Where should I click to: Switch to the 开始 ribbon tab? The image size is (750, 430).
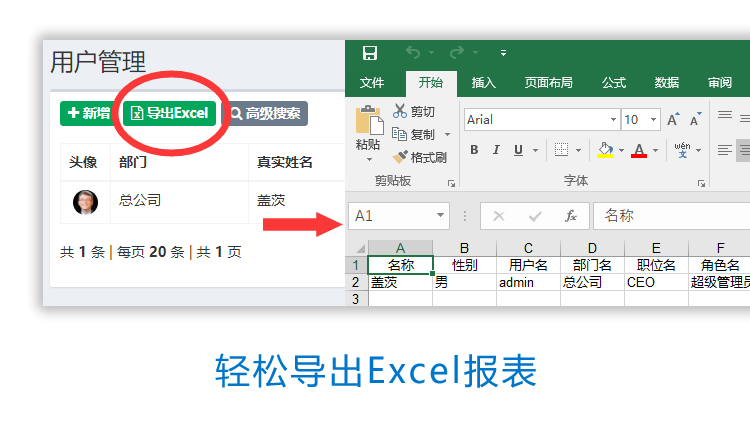431,83
